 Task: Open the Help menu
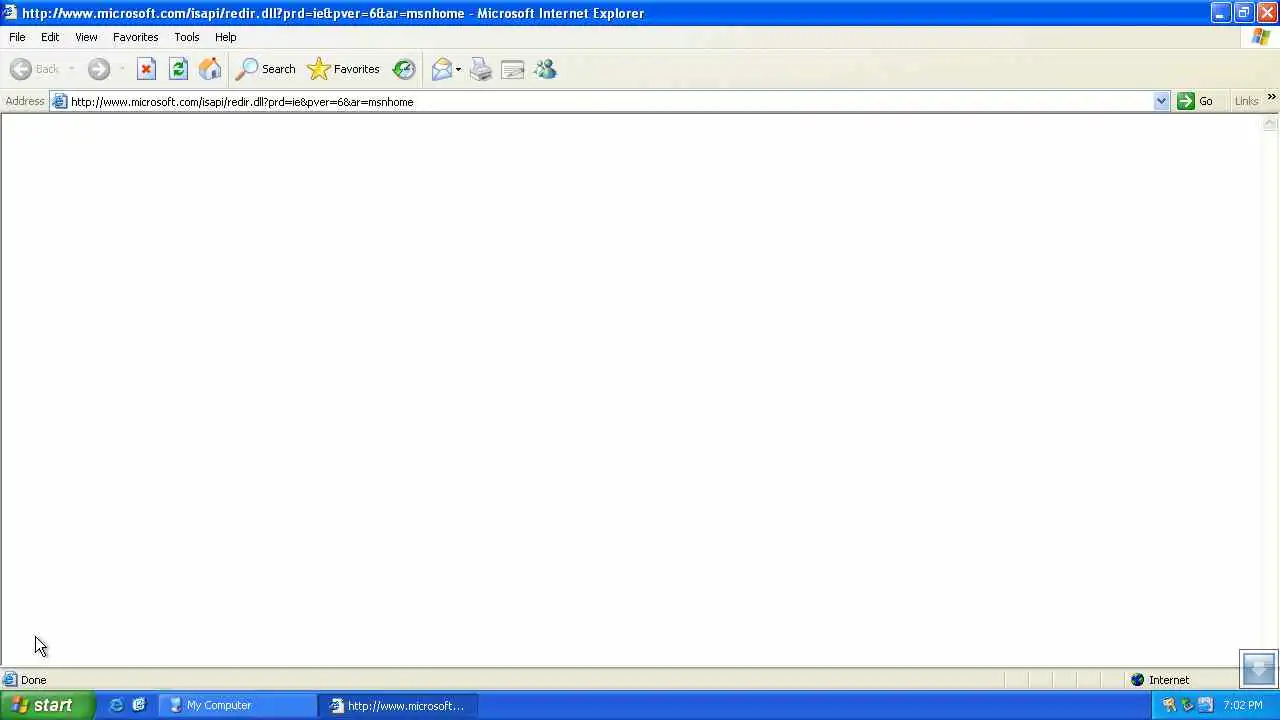[x=225, y=37]
